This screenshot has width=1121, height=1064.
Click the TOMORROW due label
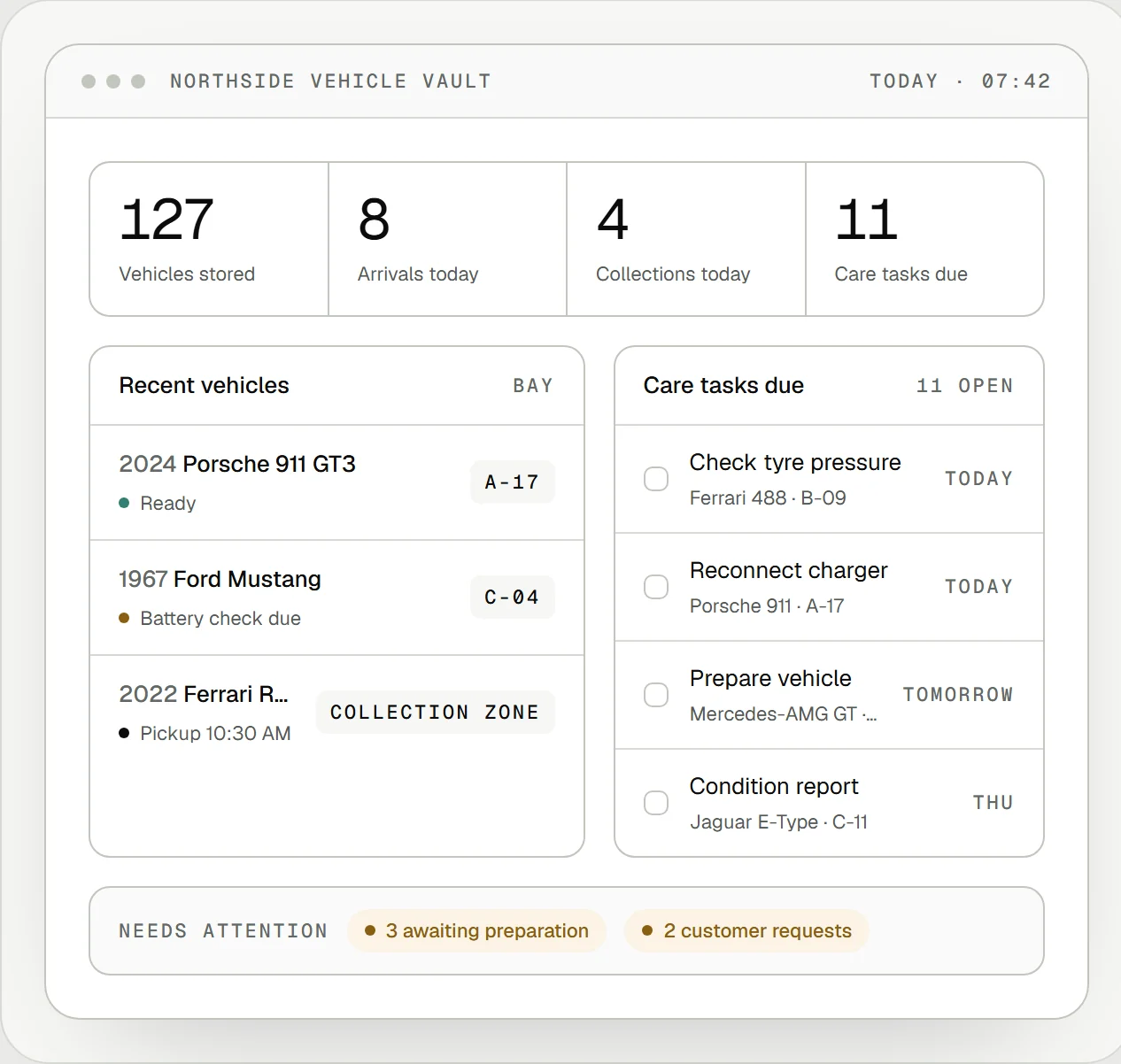(958, 695)
